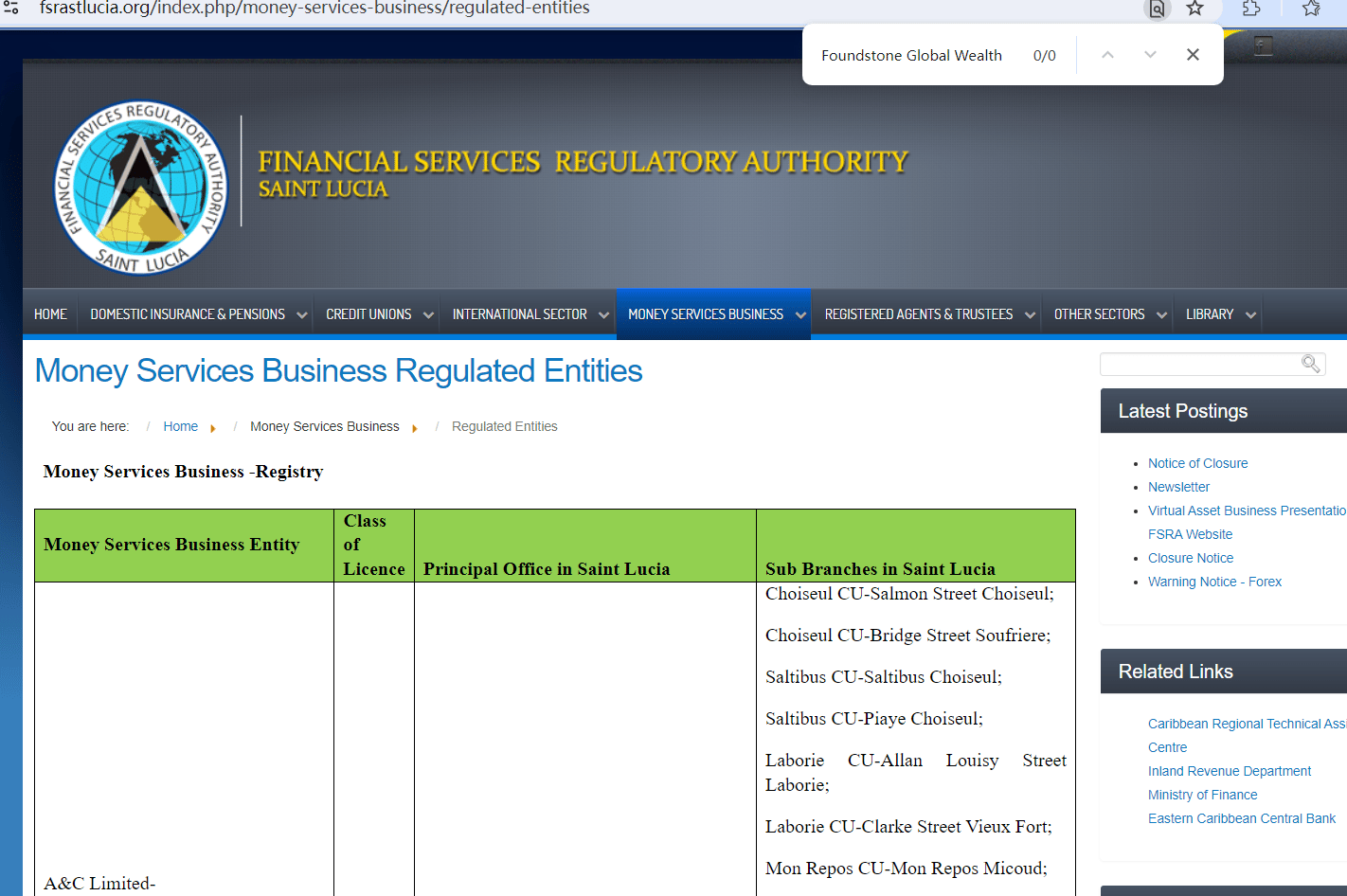Click Laborie CU-Allan Louisy Street Laborie text

[x=916, y=773]
